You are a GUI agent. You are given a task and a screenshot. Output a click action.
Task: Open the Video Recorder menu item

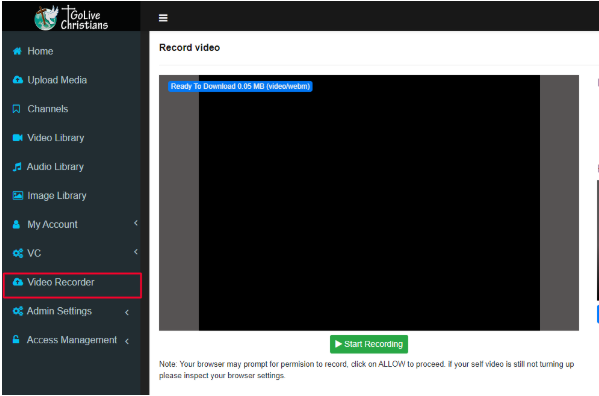[x=72, y=285]
